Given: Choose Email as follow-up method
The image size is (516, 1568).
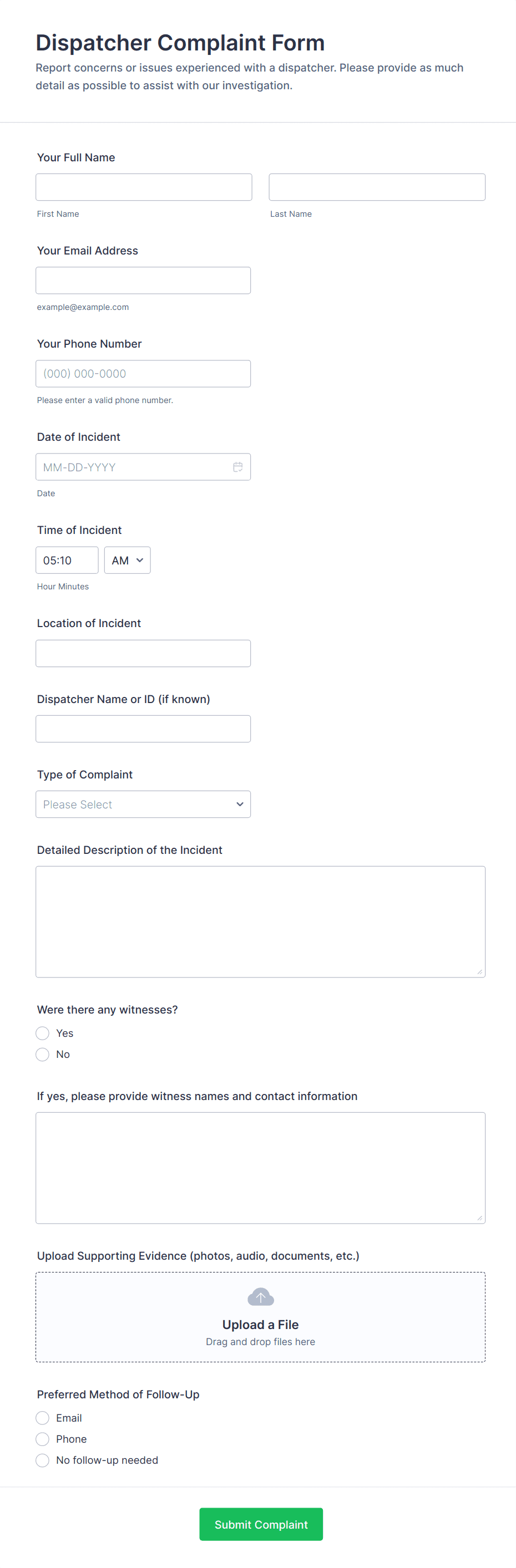Looking at the screenshot, I should point(43,1418).
